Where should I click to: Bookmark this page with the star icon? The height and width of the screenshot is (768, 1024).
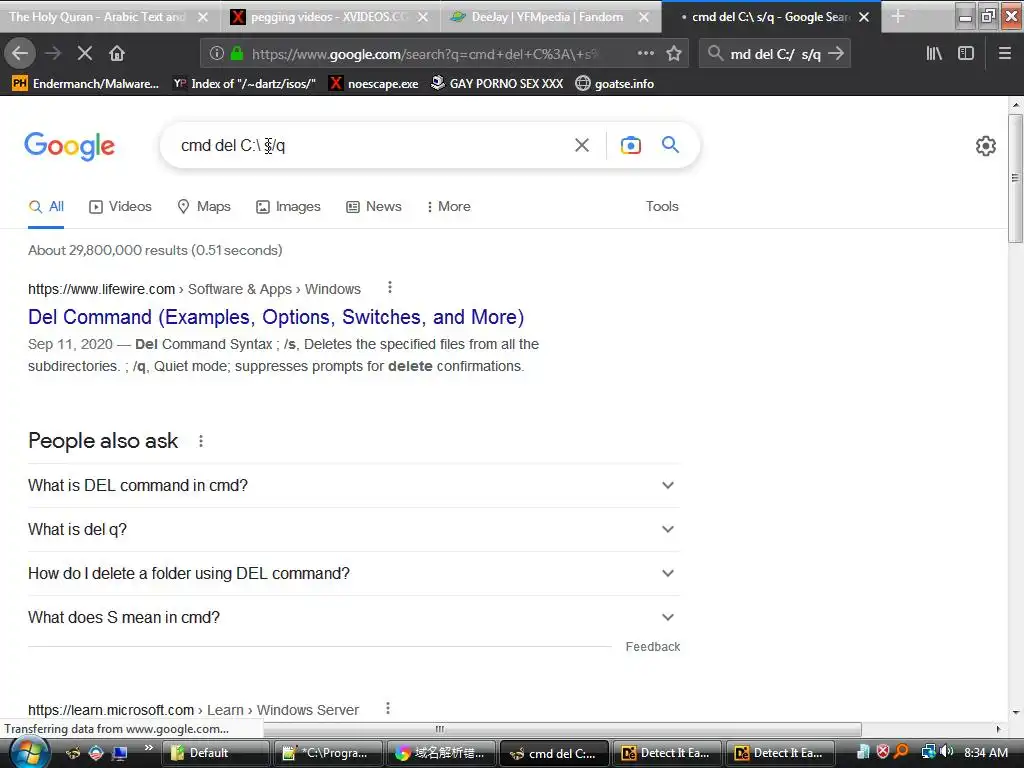click(x=674, y=54)
